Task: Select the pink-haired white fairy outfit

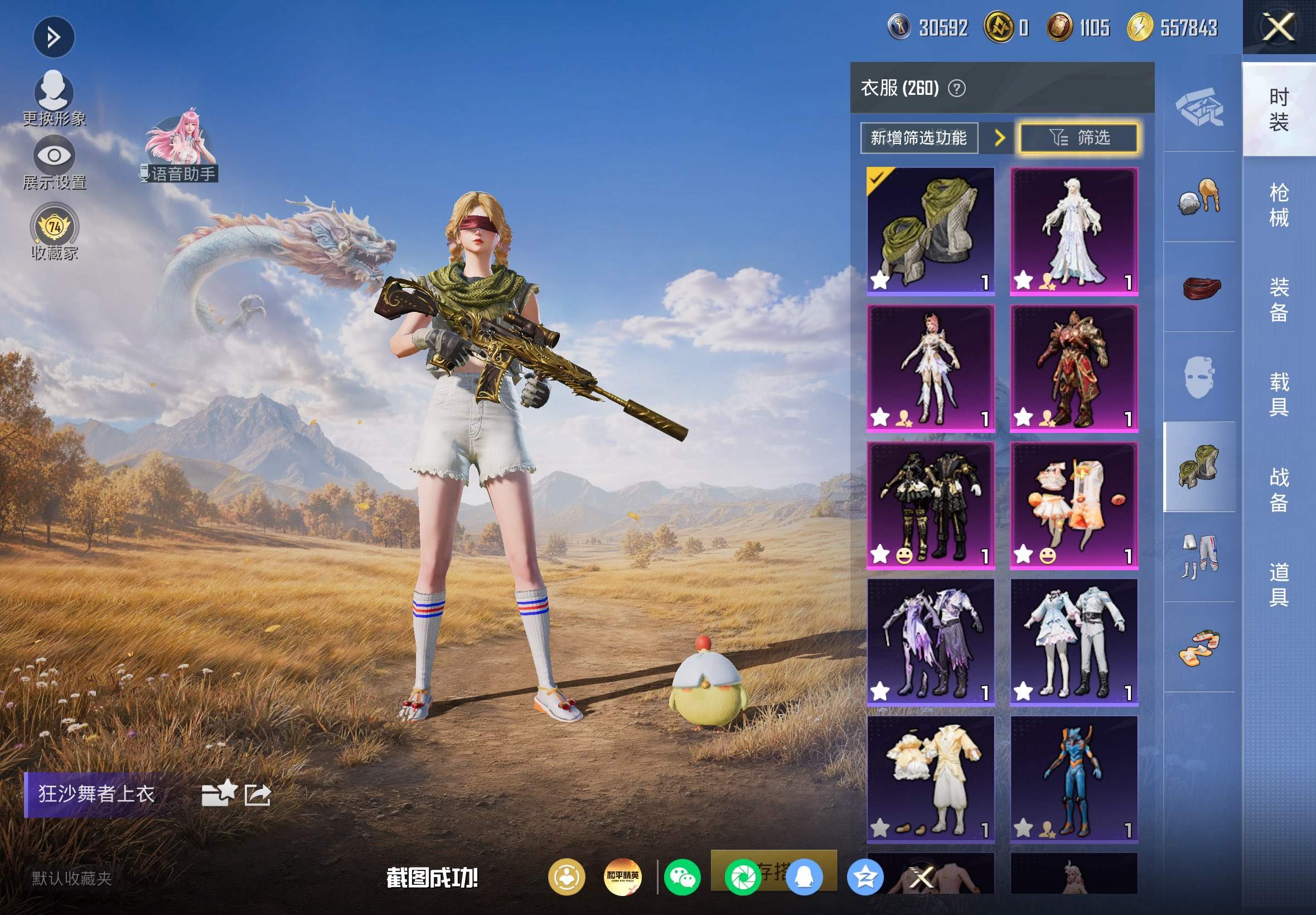Action: point(931,368)
